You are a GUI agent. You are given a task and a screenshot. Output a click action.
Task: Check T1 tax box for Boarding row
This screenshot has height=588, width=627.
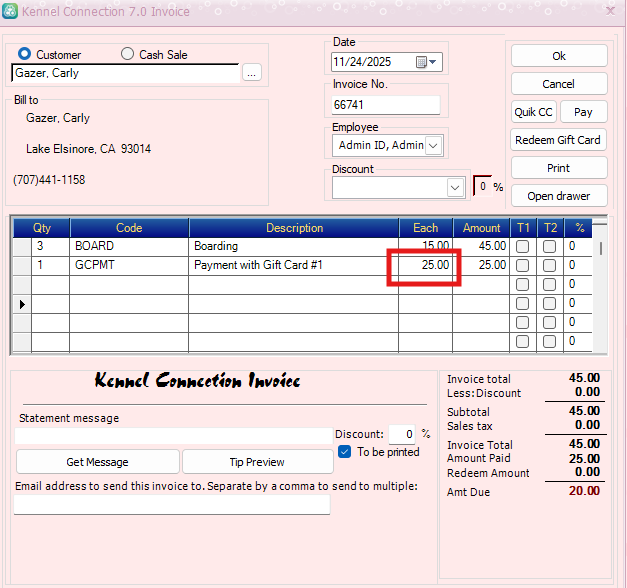click(522, 246)
